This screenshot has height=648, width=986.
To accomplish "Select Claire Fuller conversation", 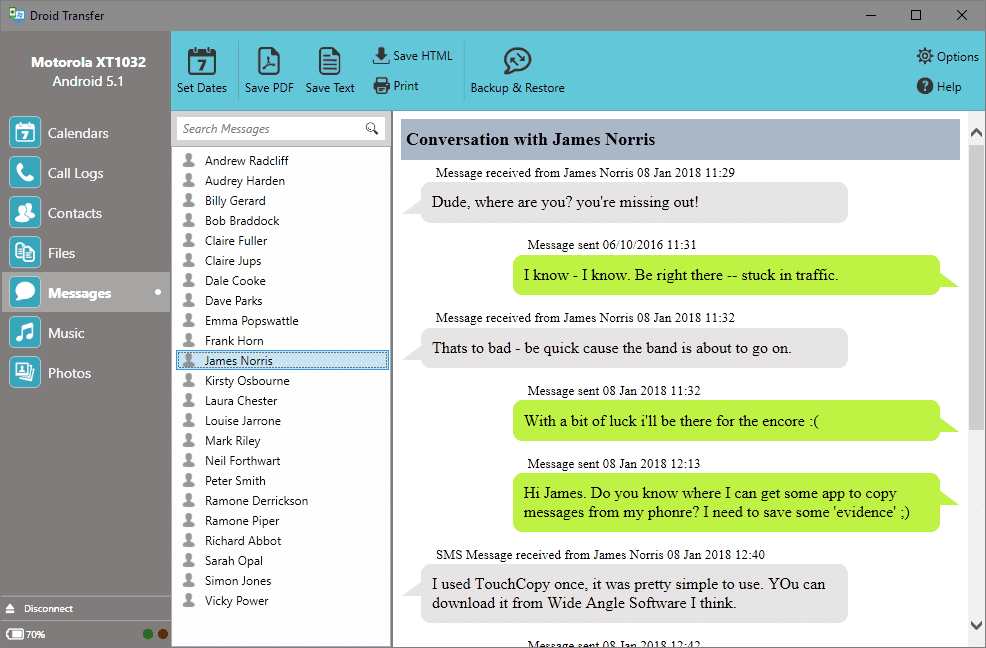I will click(282, 241).
